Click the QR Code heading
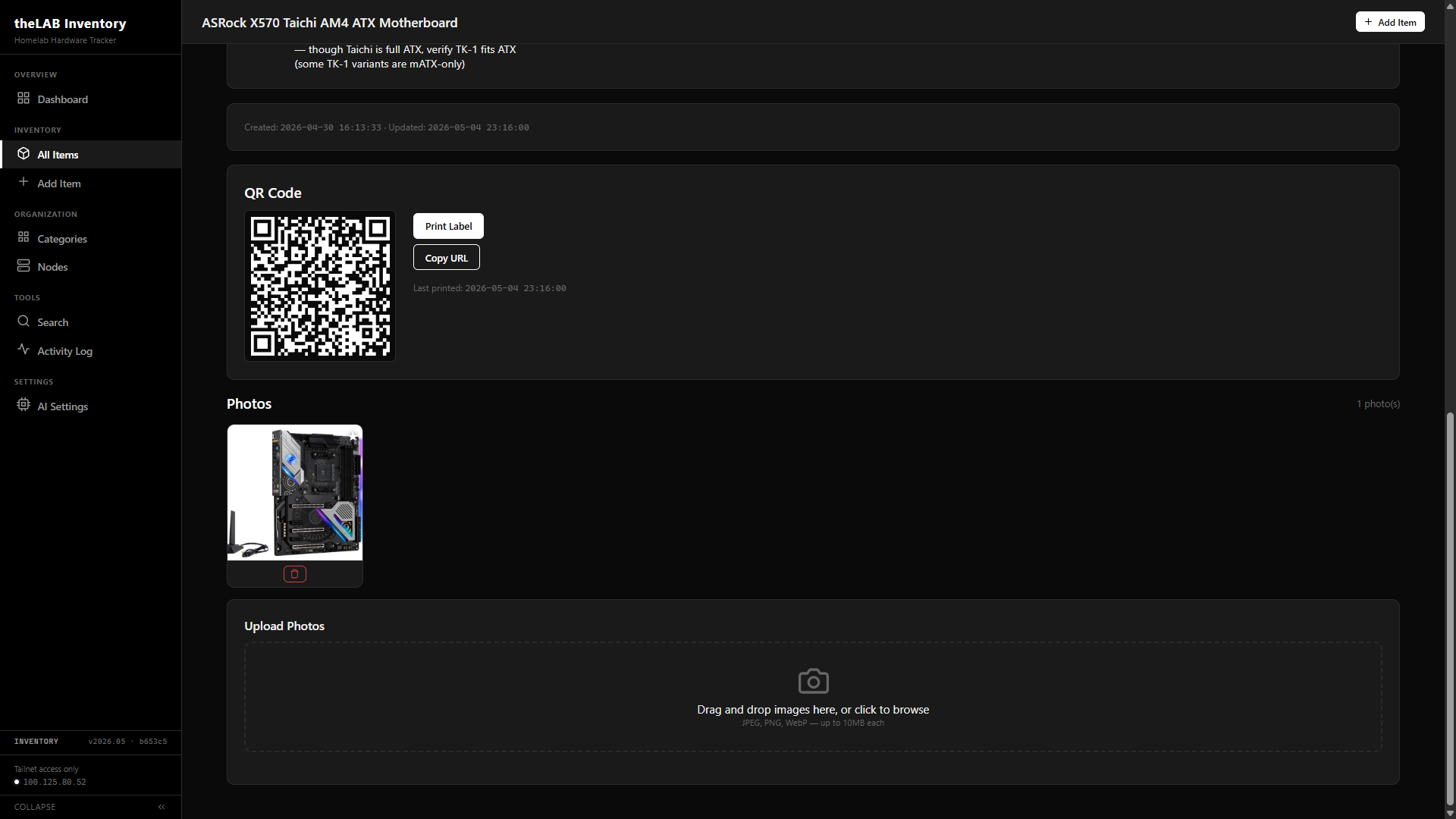The width and height of the screenshot is (1456, 819). 273,193
